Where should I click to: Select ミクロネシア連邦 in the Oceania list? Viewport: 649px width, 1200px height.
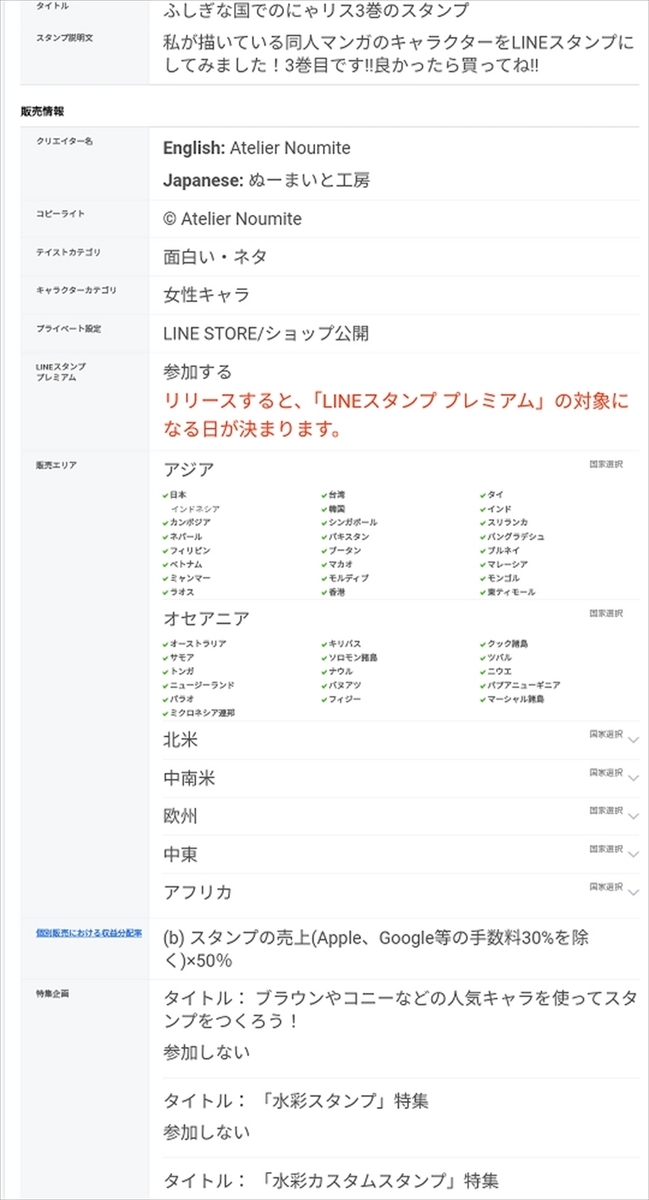point(198,714)
